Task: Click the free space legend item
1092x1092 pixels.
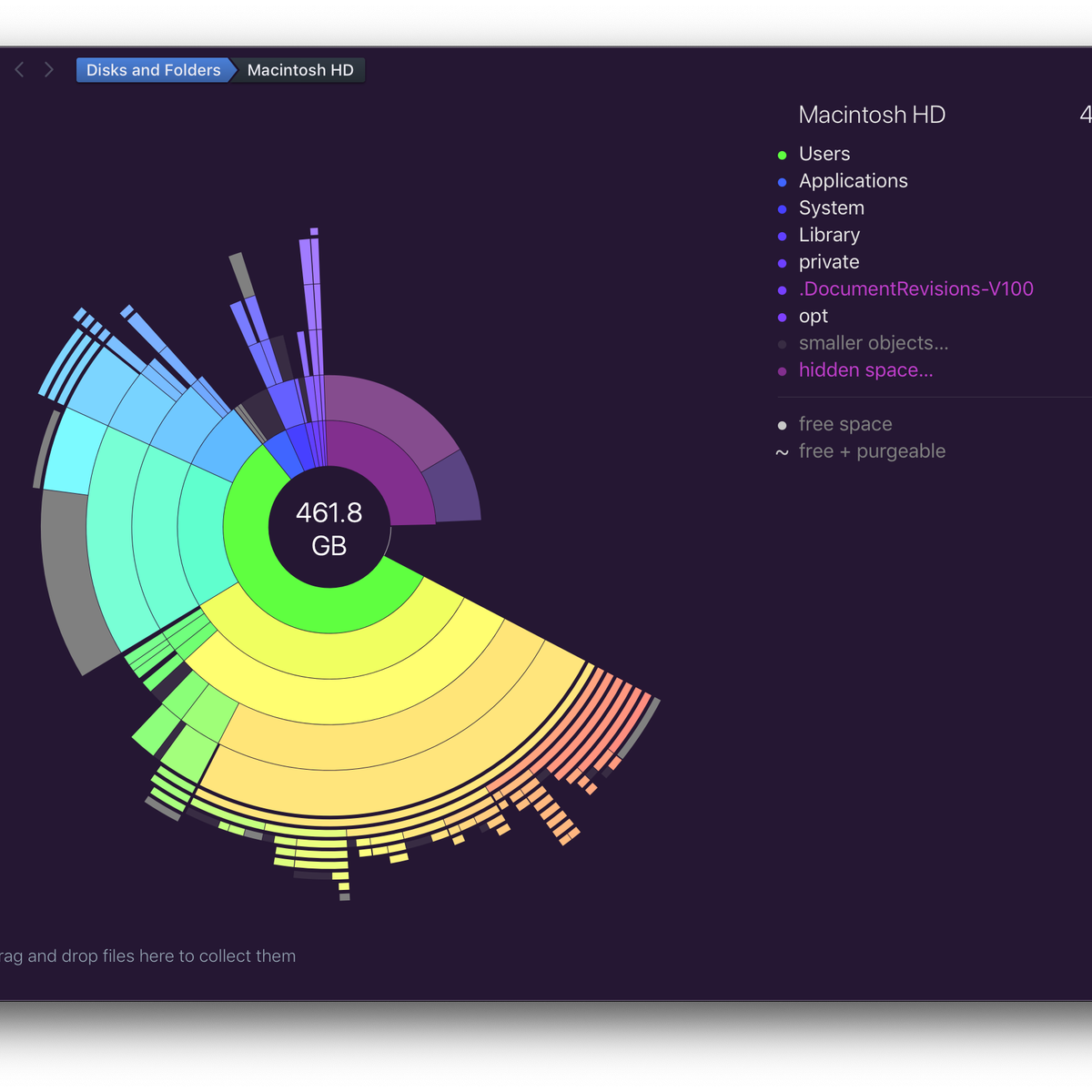Action: coord(844,424)
